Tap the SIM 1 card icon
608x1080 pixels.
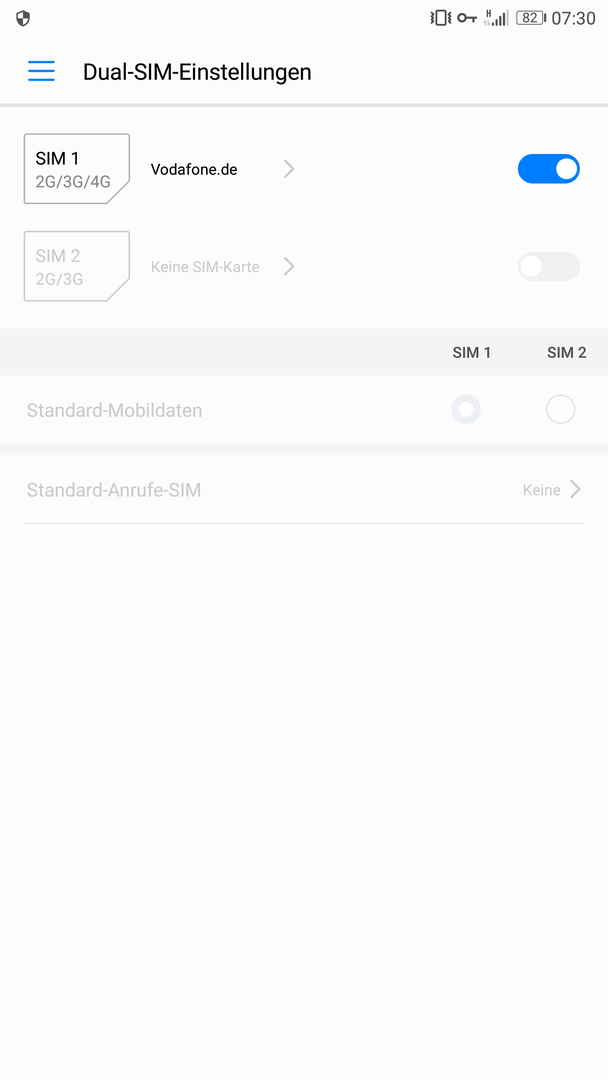76,169
